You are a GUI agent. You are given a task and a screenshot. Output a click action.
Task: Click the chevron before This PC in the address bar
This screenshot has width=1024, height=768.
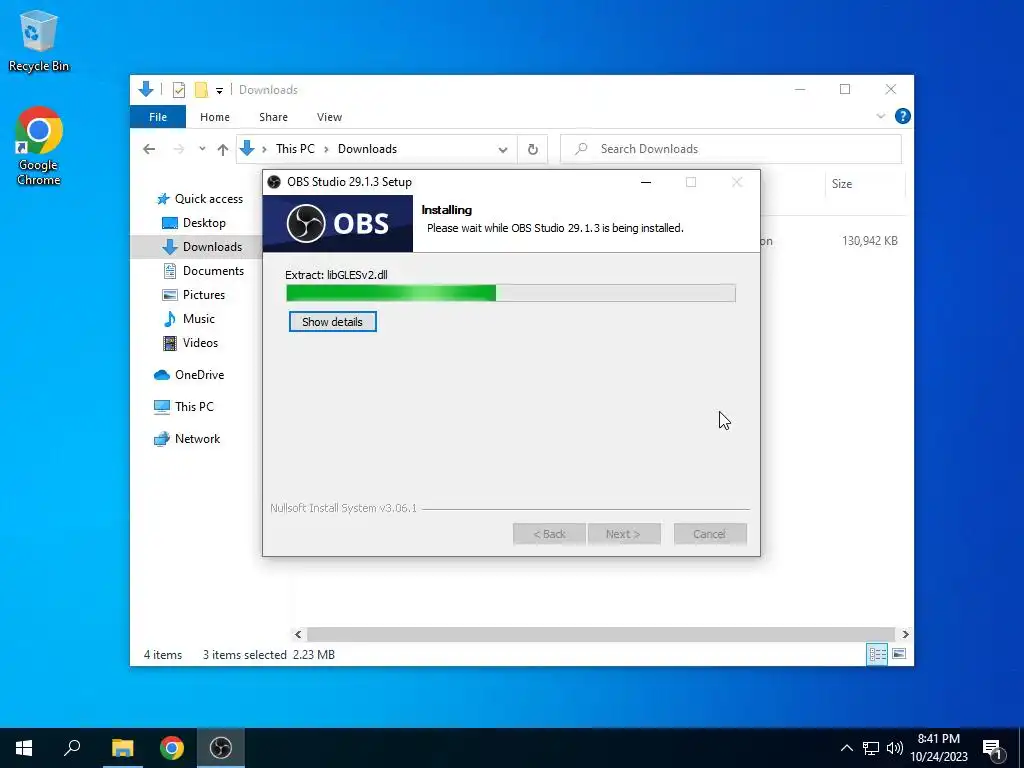[264, 150]
